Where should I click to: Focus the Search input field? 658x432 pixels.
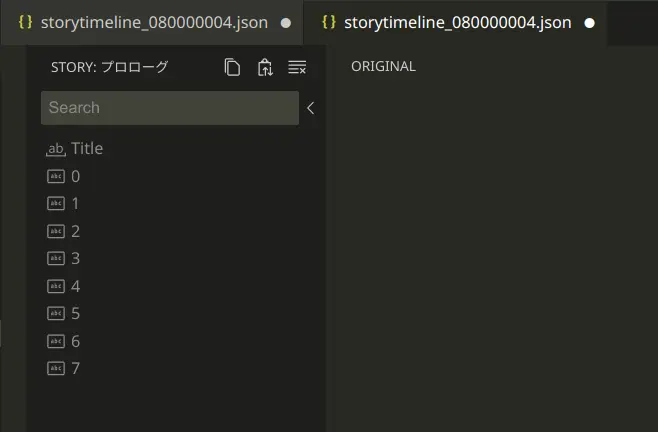point(170,108)
